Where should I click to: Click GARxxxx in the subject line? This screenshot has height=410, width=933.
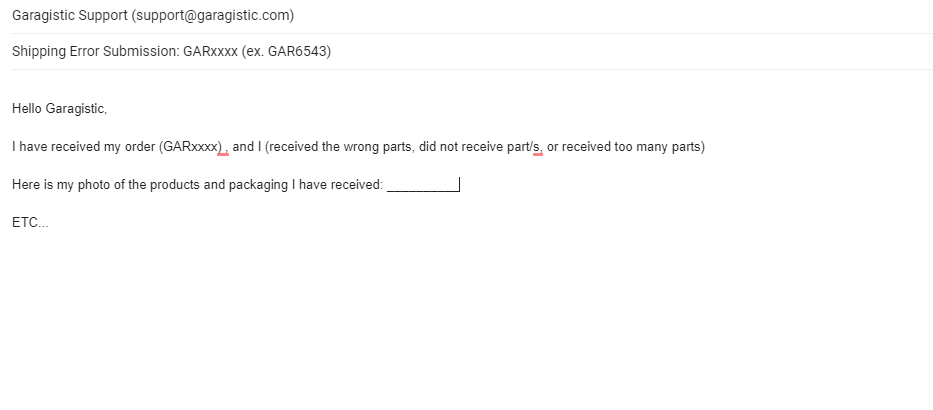(x=210, y=52)
